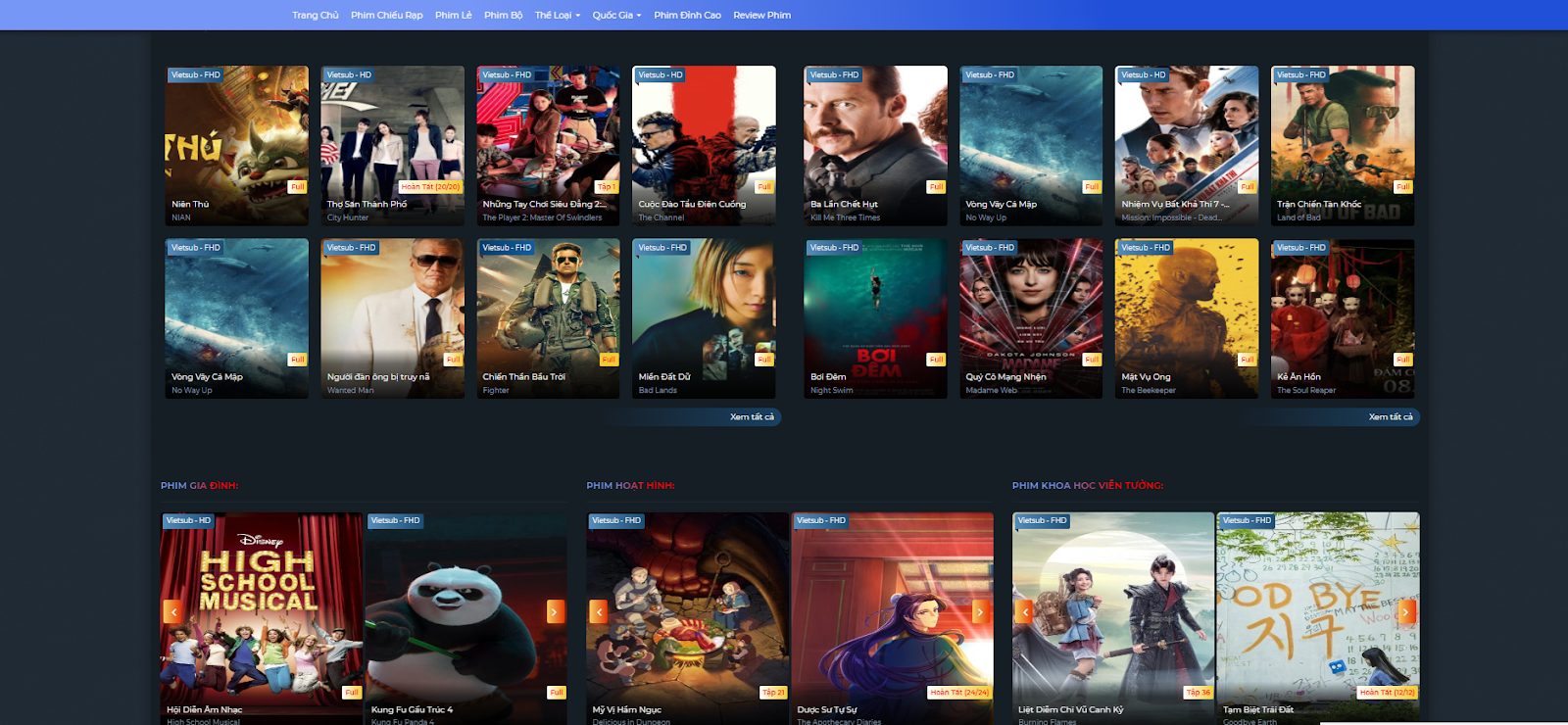Select Phim Bộ in the navbar
The width and height of the screenshot is (1568, 725).
[x=503, y=15]
